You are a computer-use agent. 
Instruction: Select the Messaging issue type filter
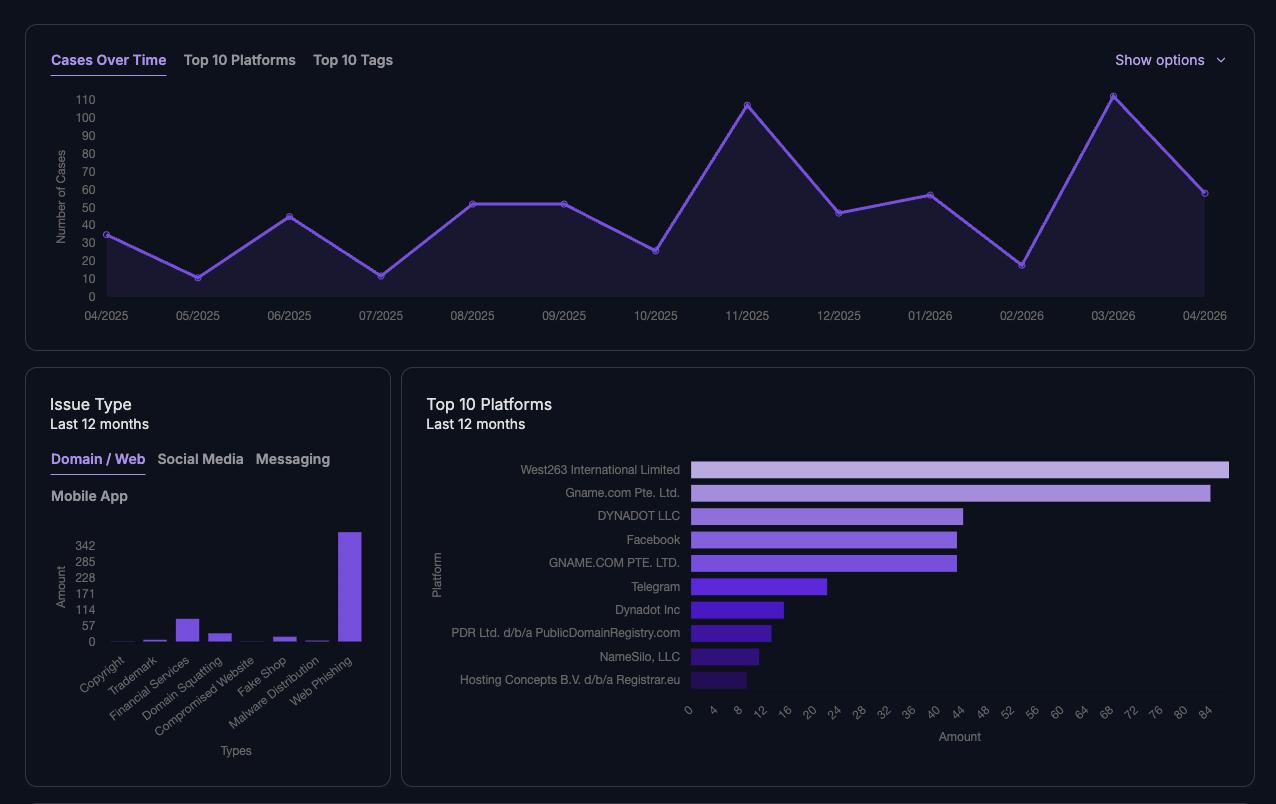[x=292, y=459]
